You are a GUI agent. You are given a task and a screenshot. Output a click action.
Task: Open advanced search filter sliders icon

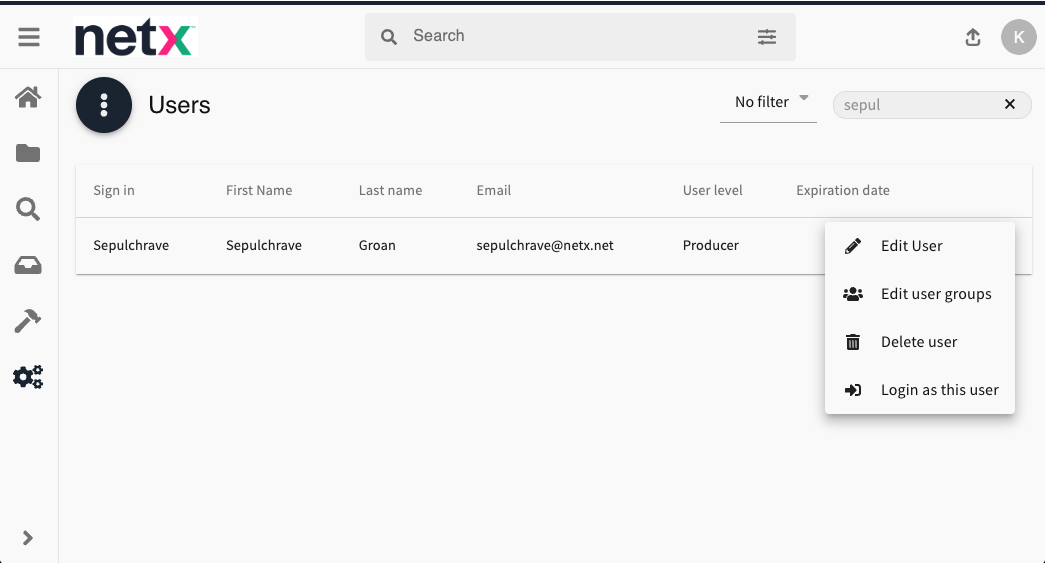[766, 37]
